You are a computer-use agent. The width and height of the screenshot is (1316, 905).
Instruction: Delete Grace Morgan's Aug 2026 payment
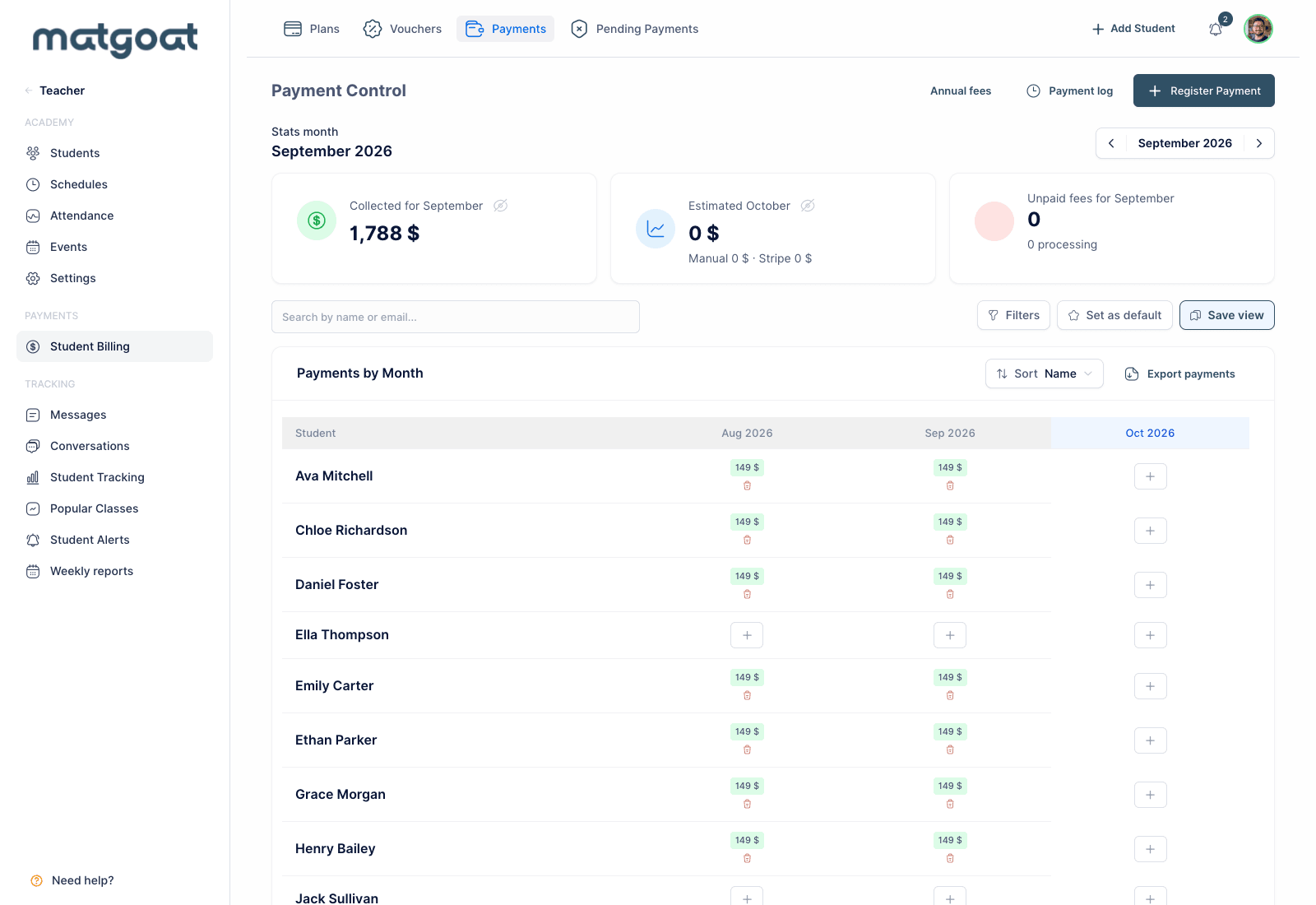point(747,804)
